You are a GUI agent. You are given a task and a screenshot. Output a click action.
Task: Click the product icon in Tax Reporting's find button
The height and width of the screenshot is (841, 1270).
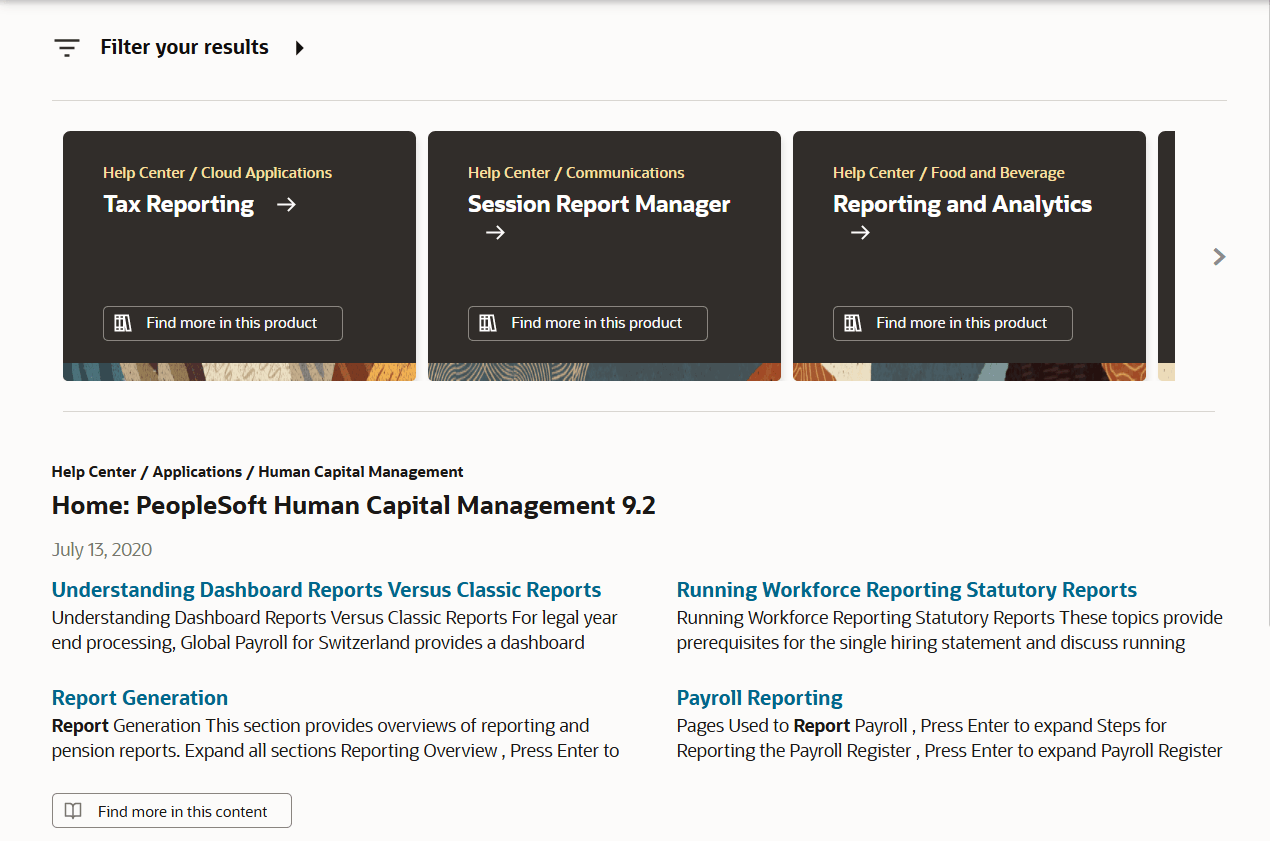click(x=123, y=322)
